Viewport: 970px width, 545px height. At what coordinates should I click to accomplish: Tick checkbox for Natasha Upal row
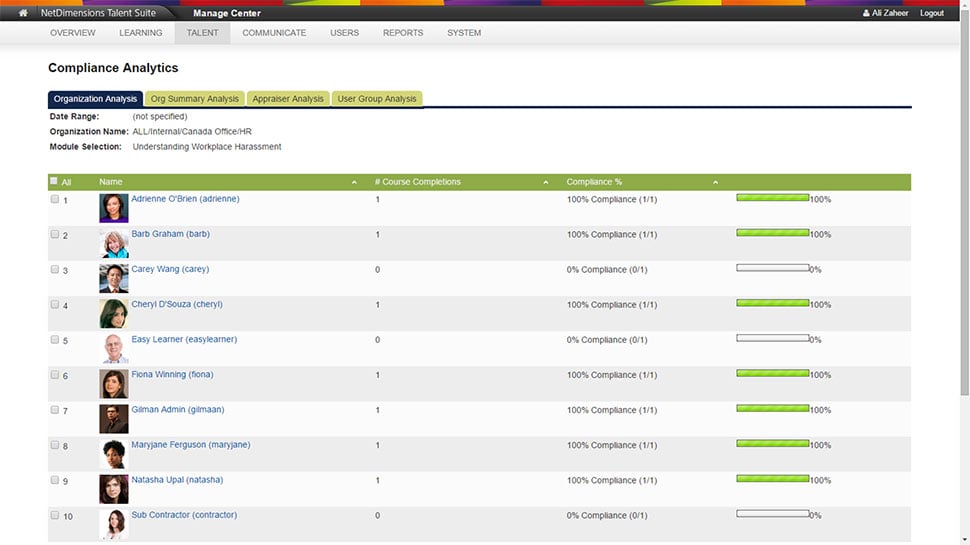(54, 480)
